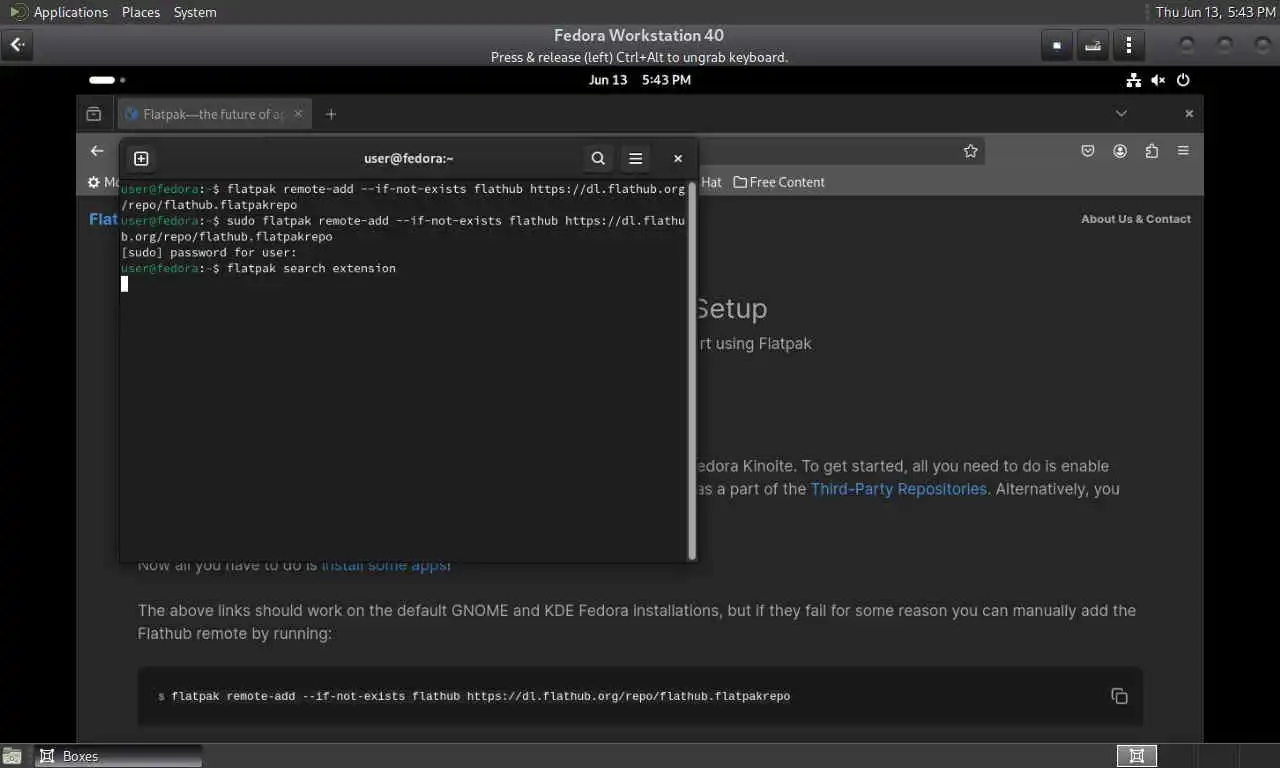Viewport: 1280px width, 768px height.
Task: Click the workspace switcher in the bottom panel
Action: 1136,756
